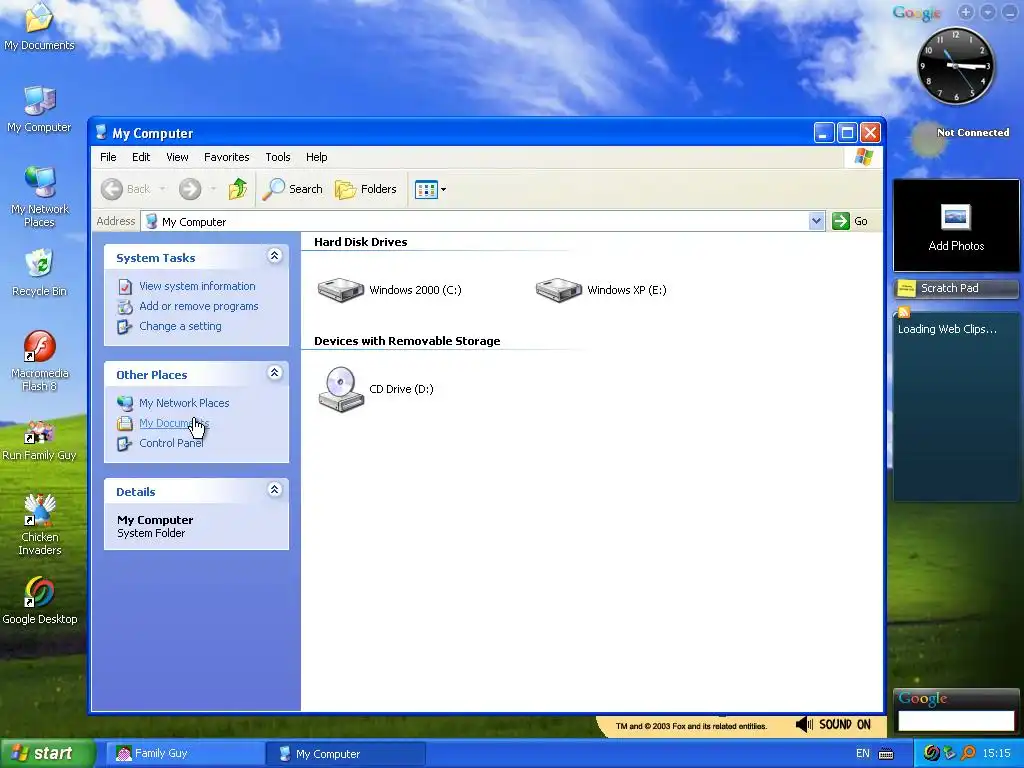Collapse the Other Places panel
Viewport: 1024px width, 768px height.
point(275,373)
